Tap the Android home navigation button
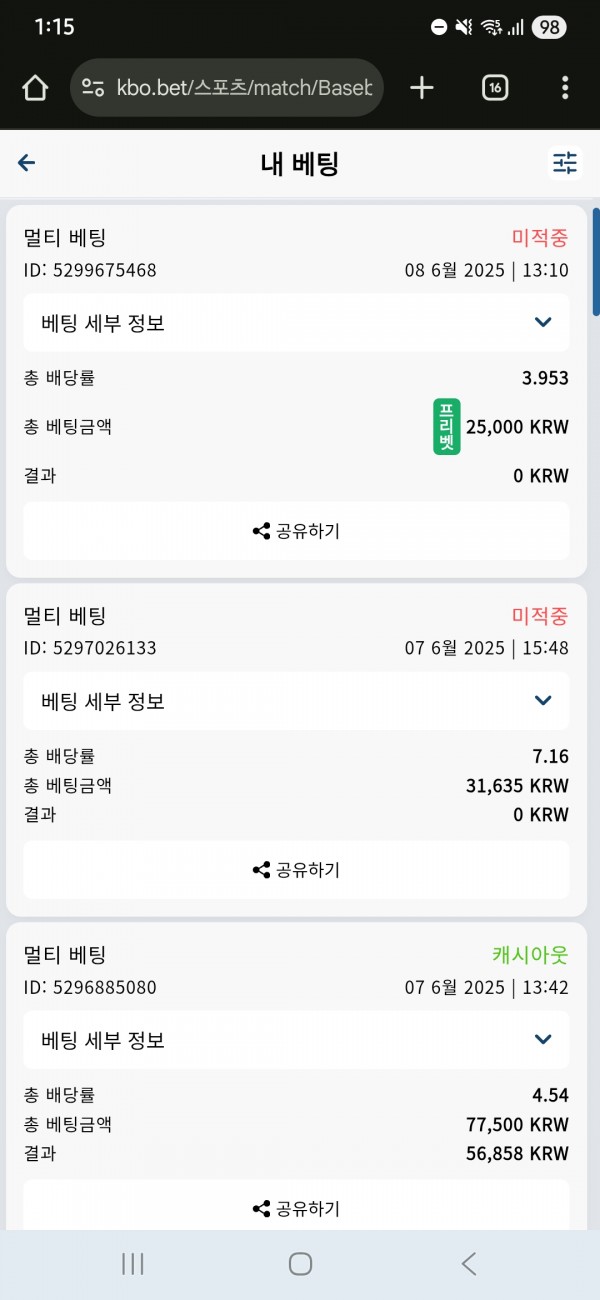This screenshot has width=600, height=1300. click(300, 1264)
